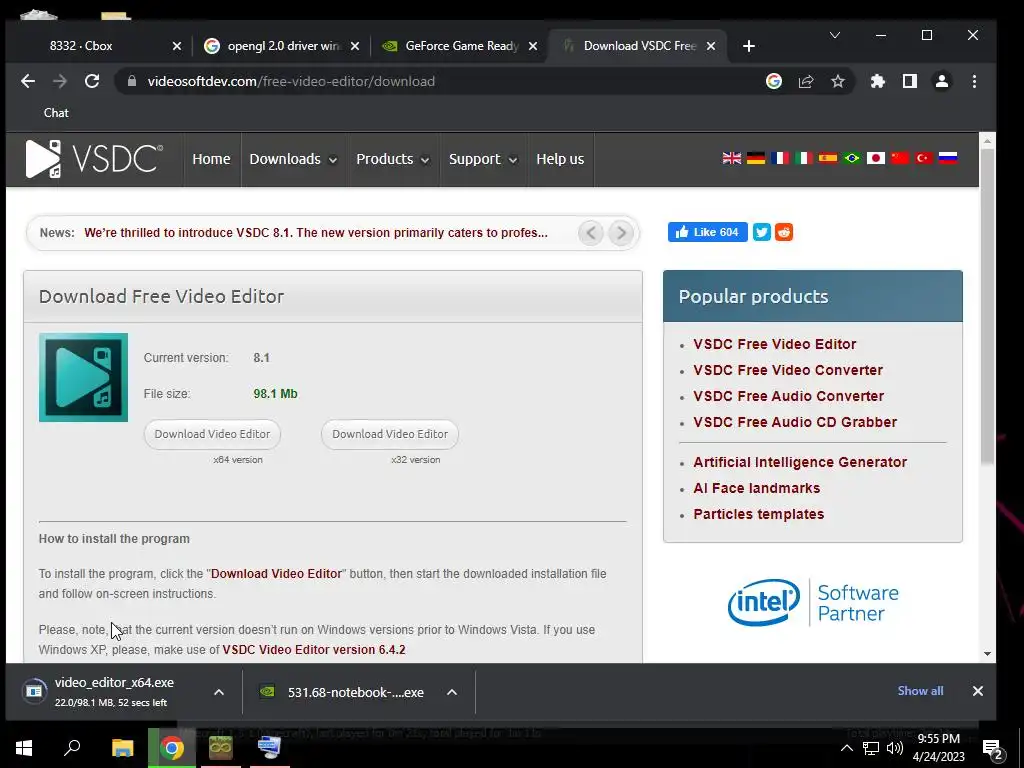Open File Explorer from the taskbar
1024x768 pixels.
point(122,748)
